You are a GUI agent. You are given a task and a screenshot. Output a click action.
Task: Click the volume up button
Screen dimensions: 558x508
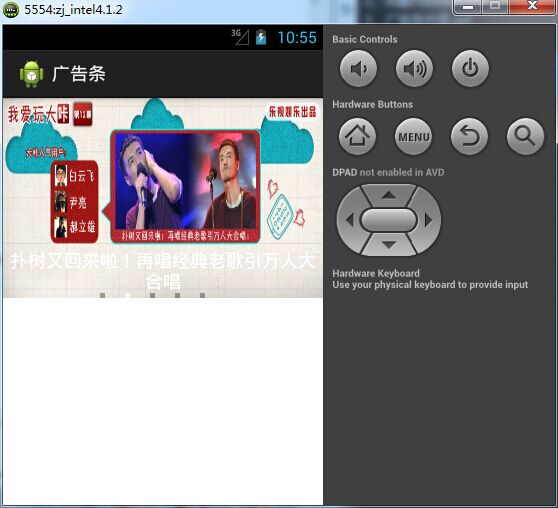[x=414, y=69]
